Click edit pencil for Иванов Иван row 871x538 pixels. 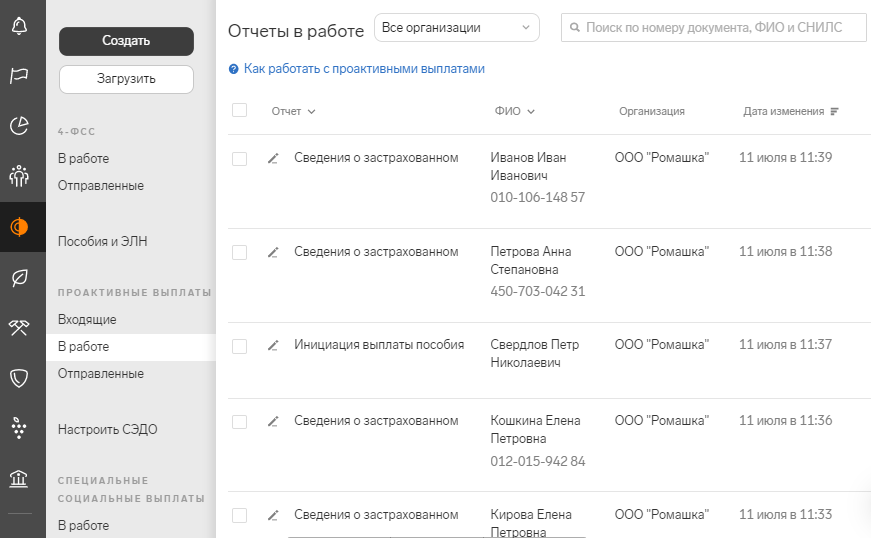pyautogui.click(x=273, y=159)
